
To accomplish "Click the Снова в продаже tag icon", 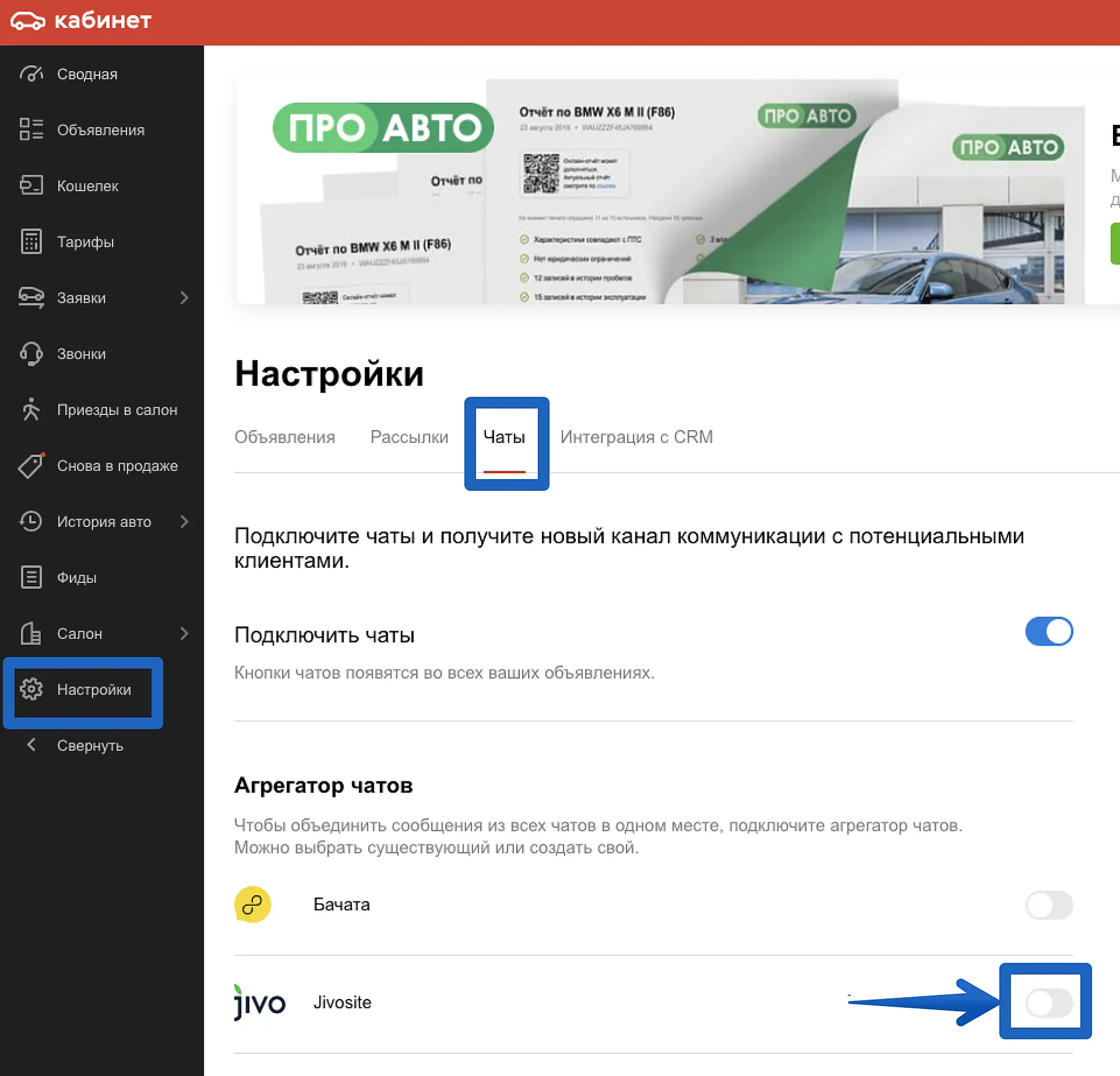I will (x=31, y=466).
